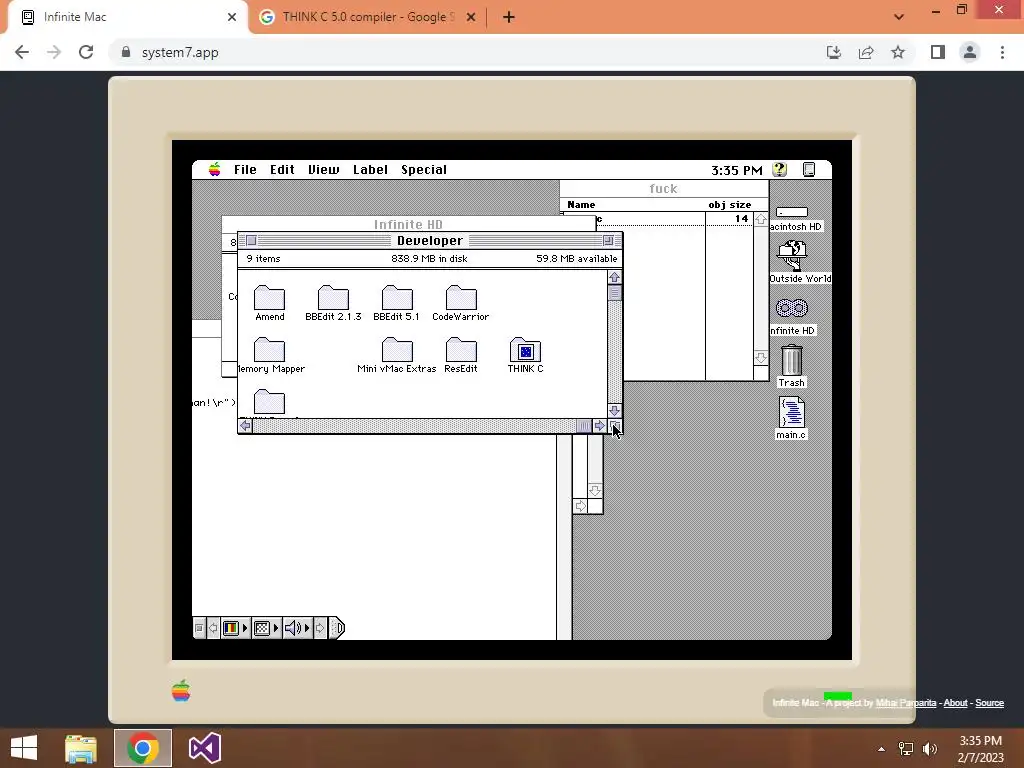Image resolution: width=1024 pixels, height=768 pixels.
Task: Select the Memory Mapper folder
Action: [x=269, y=350]
